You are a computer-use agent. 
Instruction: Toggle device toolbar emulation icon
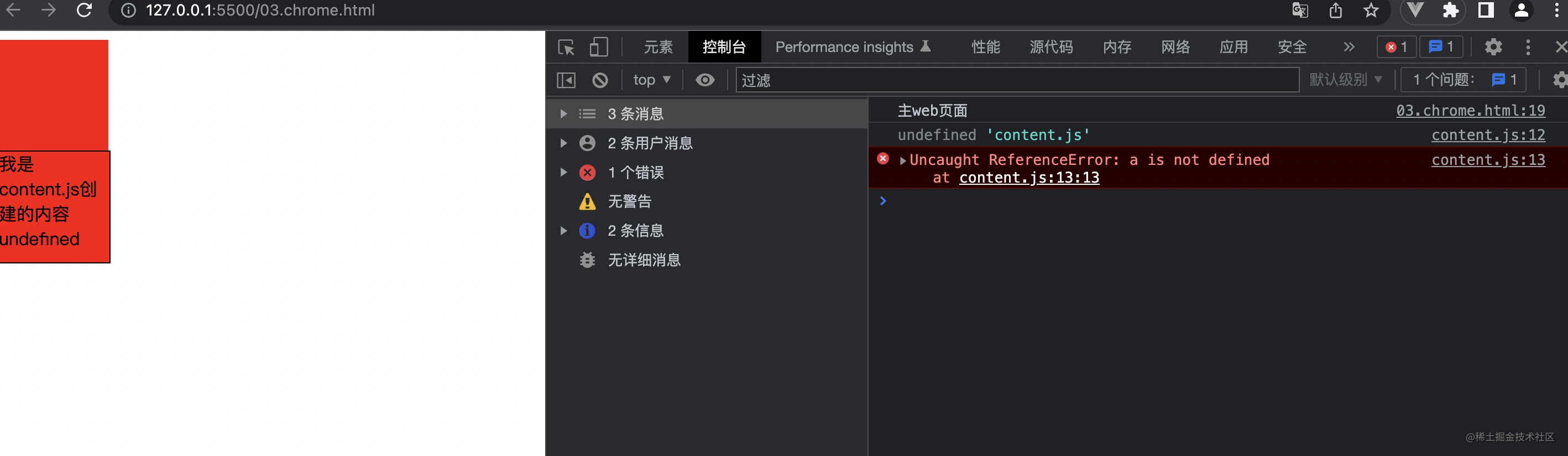(599, 47)
